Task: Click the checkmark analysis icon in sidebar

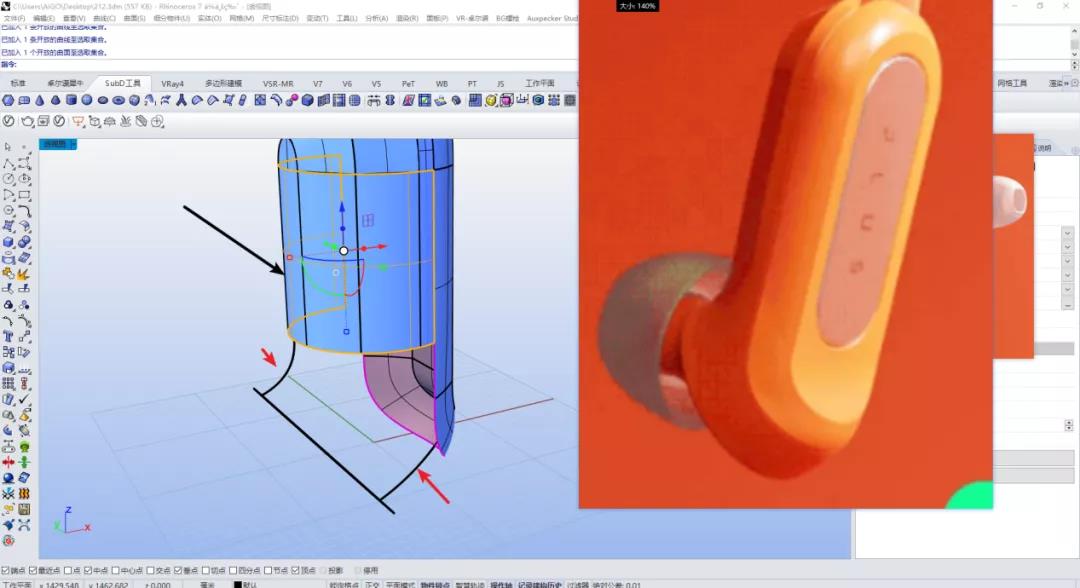Action: (24, 399)
